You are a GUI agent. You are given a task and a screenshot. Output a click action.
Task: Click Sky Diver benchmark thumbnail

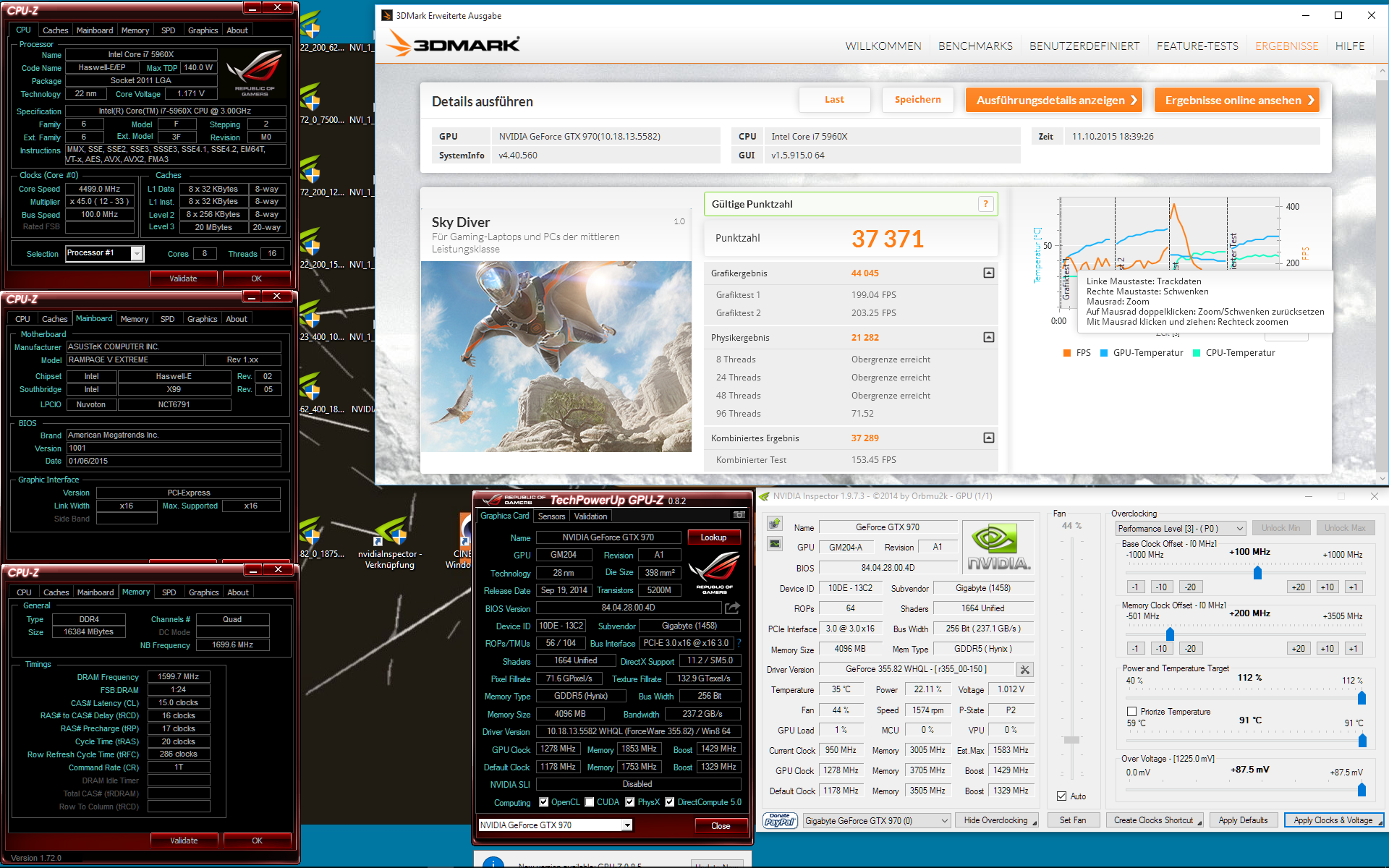click(x=556, y=357)
